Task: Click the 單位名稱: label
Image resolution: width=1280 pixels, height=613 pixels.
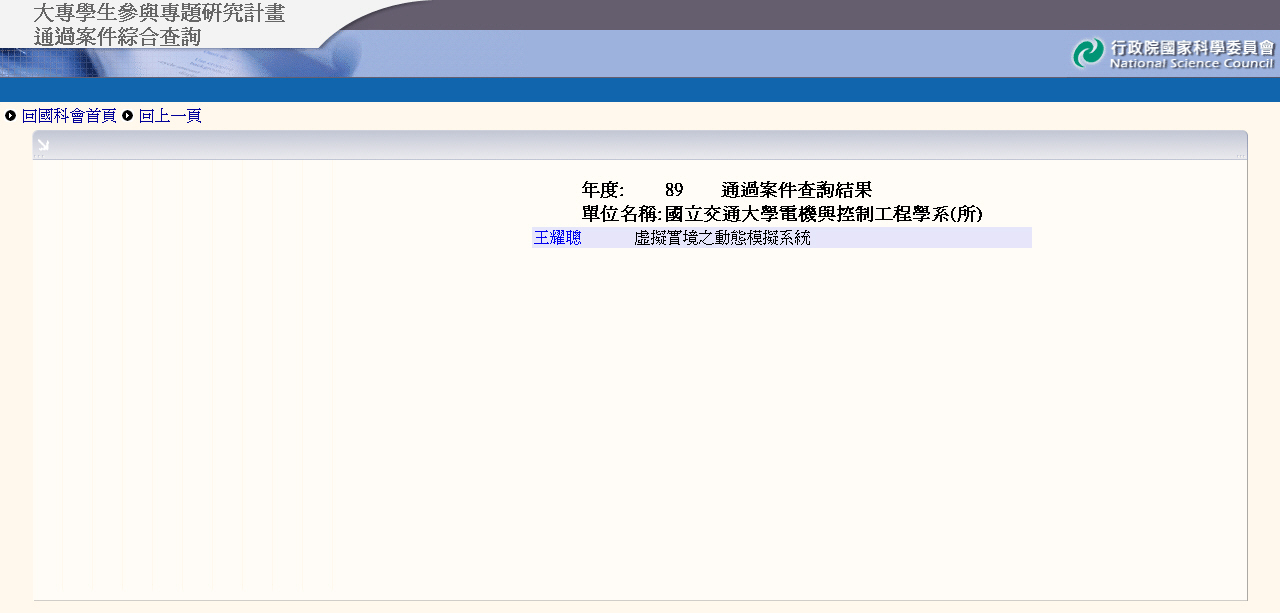Action: pos(622,214)
